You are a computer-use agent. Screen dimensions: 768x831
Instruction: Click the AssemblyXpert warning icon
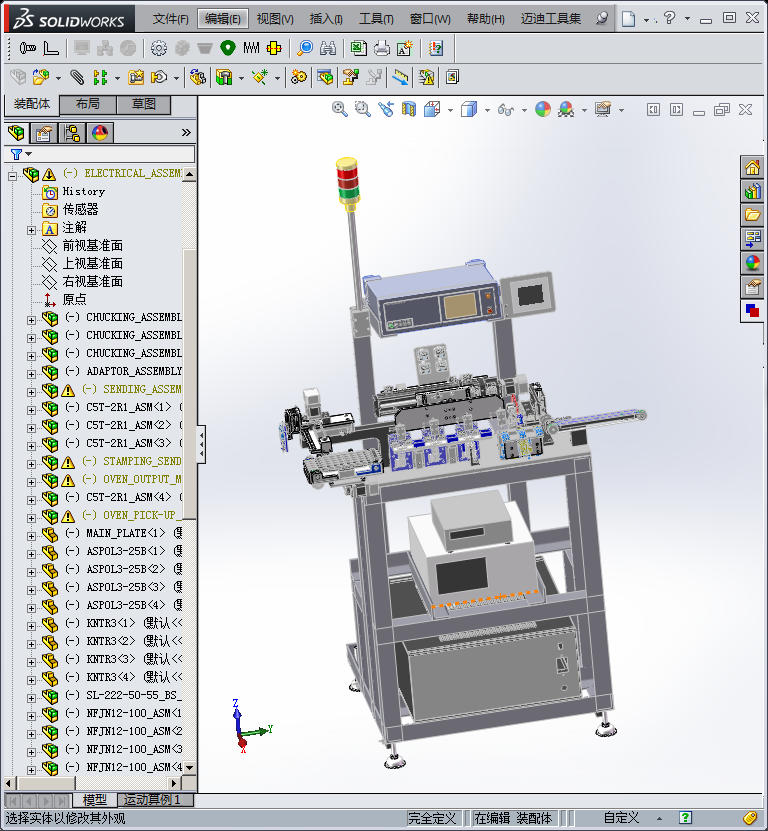(x=426, y=77)
